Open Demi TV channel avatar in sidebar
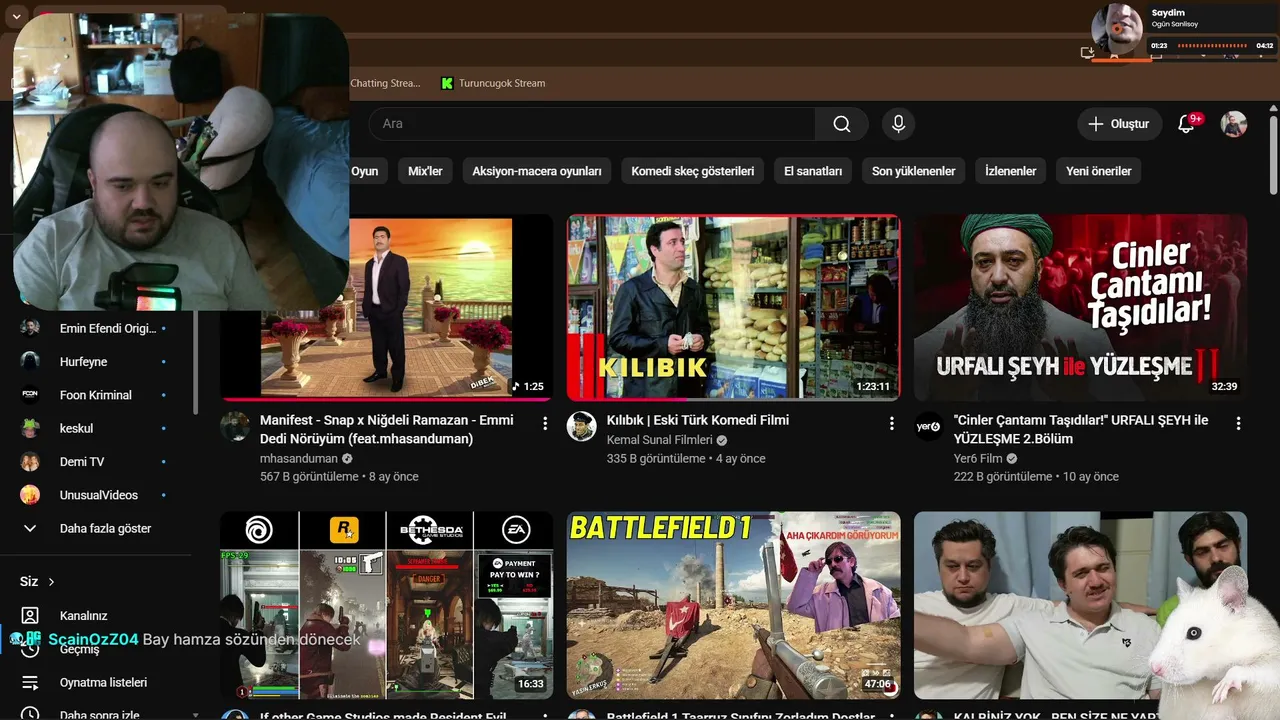 pyautogui.click(x=30, y=462)
